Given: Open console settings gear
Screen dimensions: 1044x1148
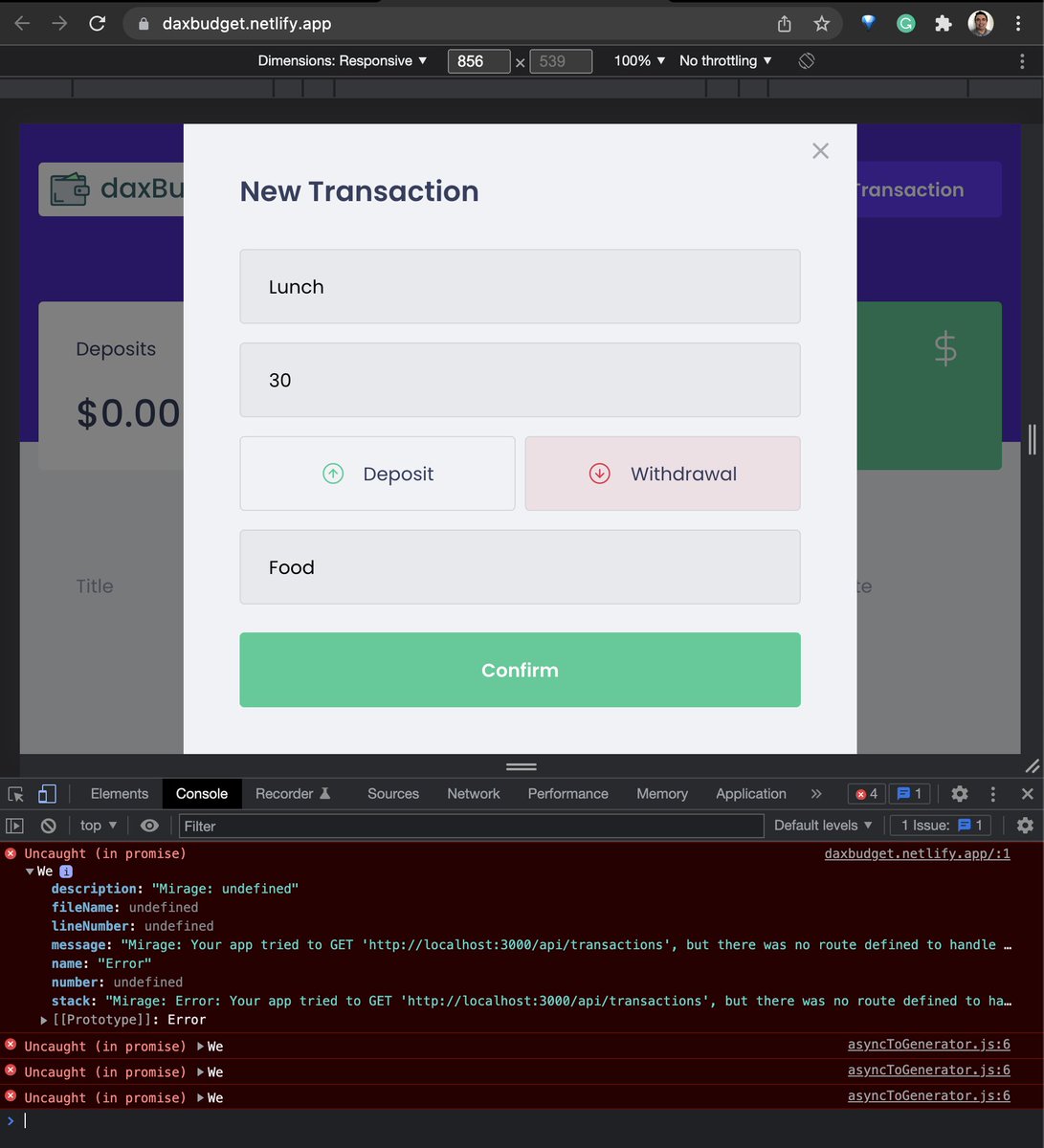Looking at the screenshot, I should (x=1025, y=826).
